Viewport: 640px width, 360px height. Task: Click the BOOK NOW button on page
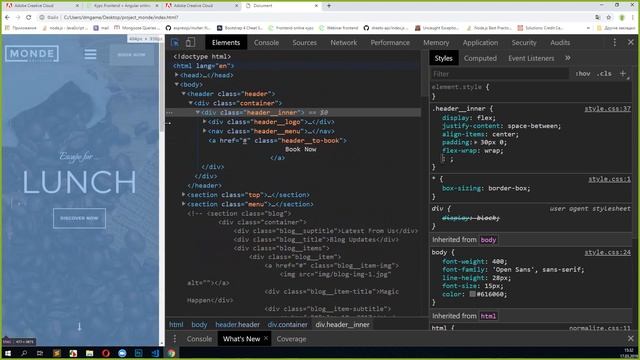coord(131,54)
